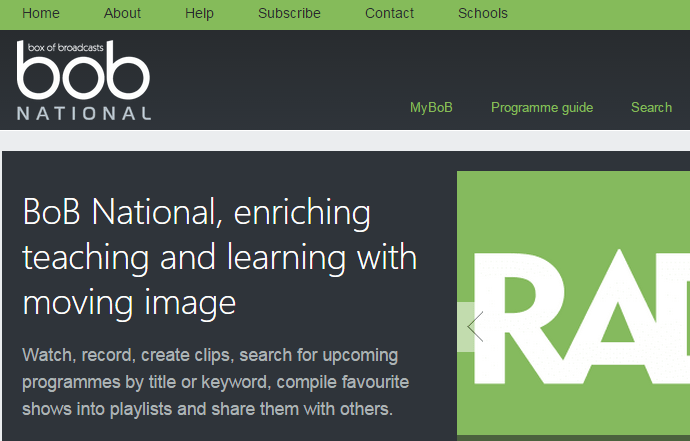Open the Home page link
This screenshot has width=690, height=441.
(41, 14)
